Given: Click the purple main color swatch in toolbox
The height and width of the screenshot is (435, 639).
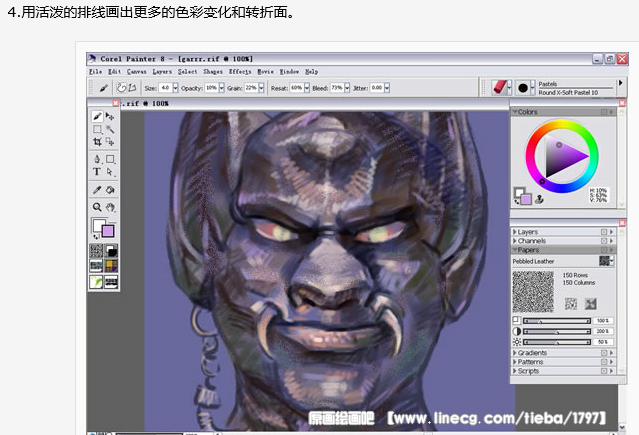Looking at the screenshot, I should [108, 232].
